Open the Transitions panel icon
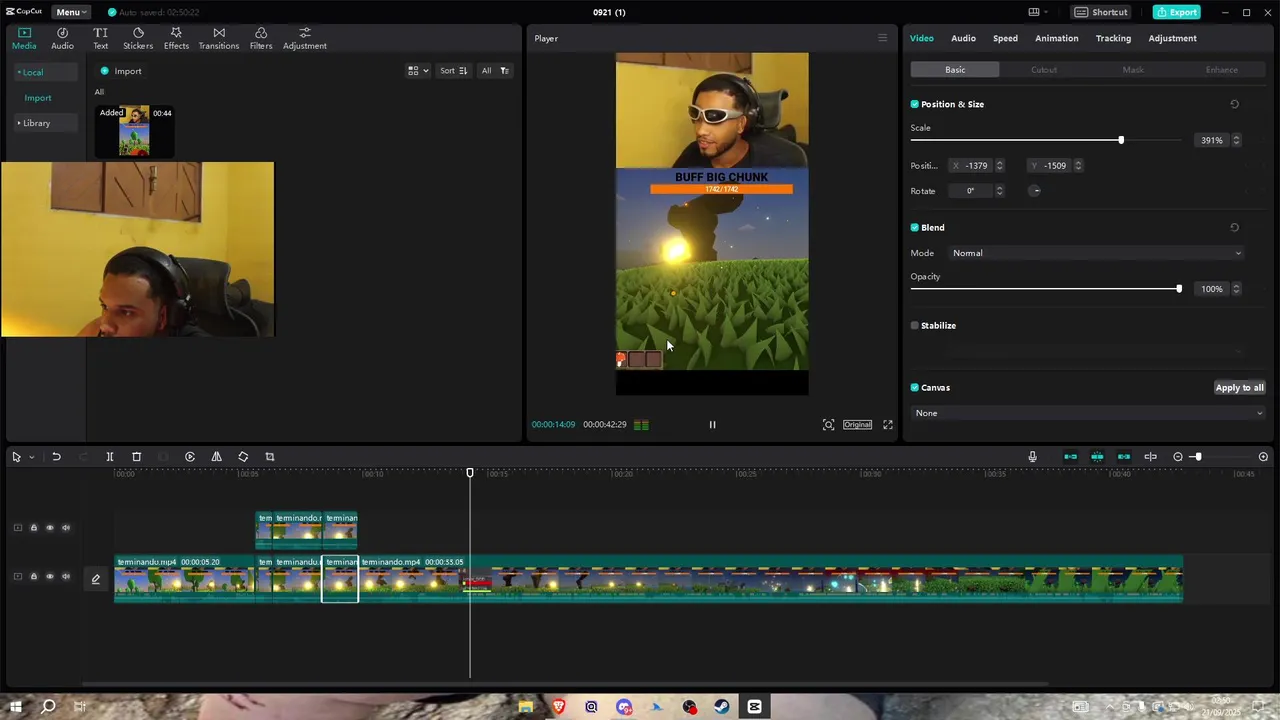The height and width of the screenshot is (720, 1280). (219, 38)
